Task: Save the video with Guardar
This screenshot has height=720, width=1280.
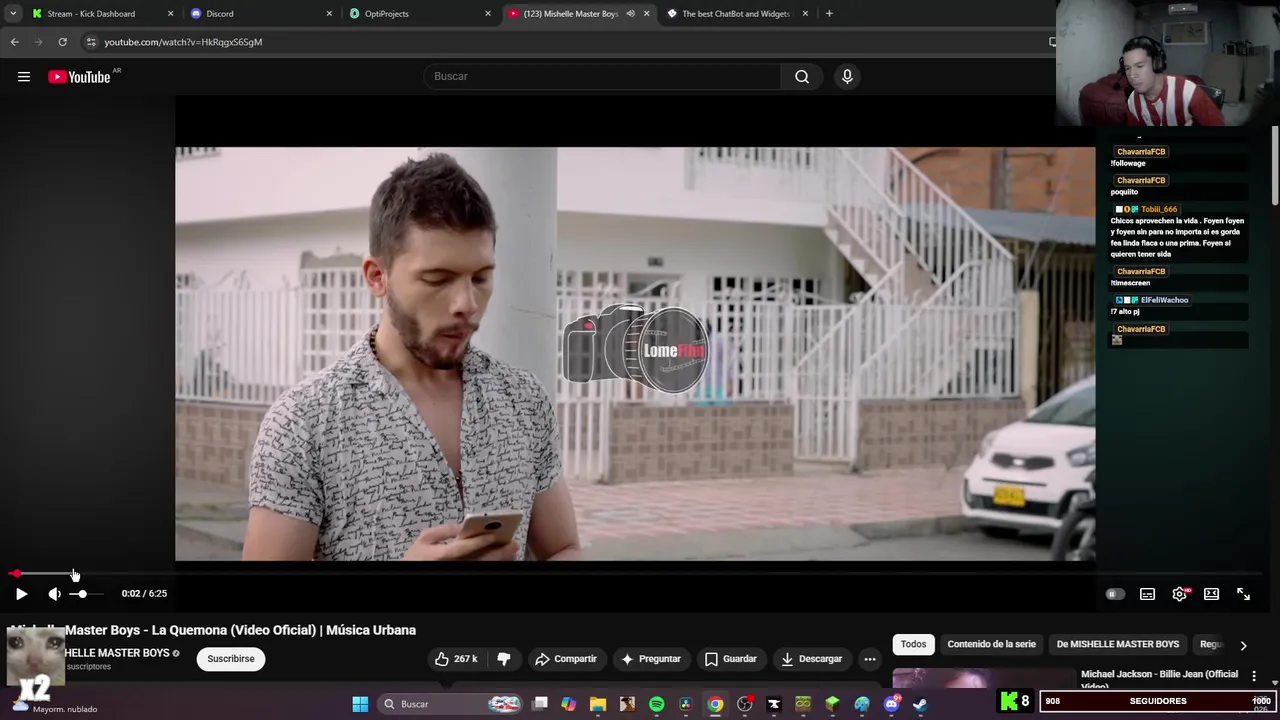Action: (731, 659)
